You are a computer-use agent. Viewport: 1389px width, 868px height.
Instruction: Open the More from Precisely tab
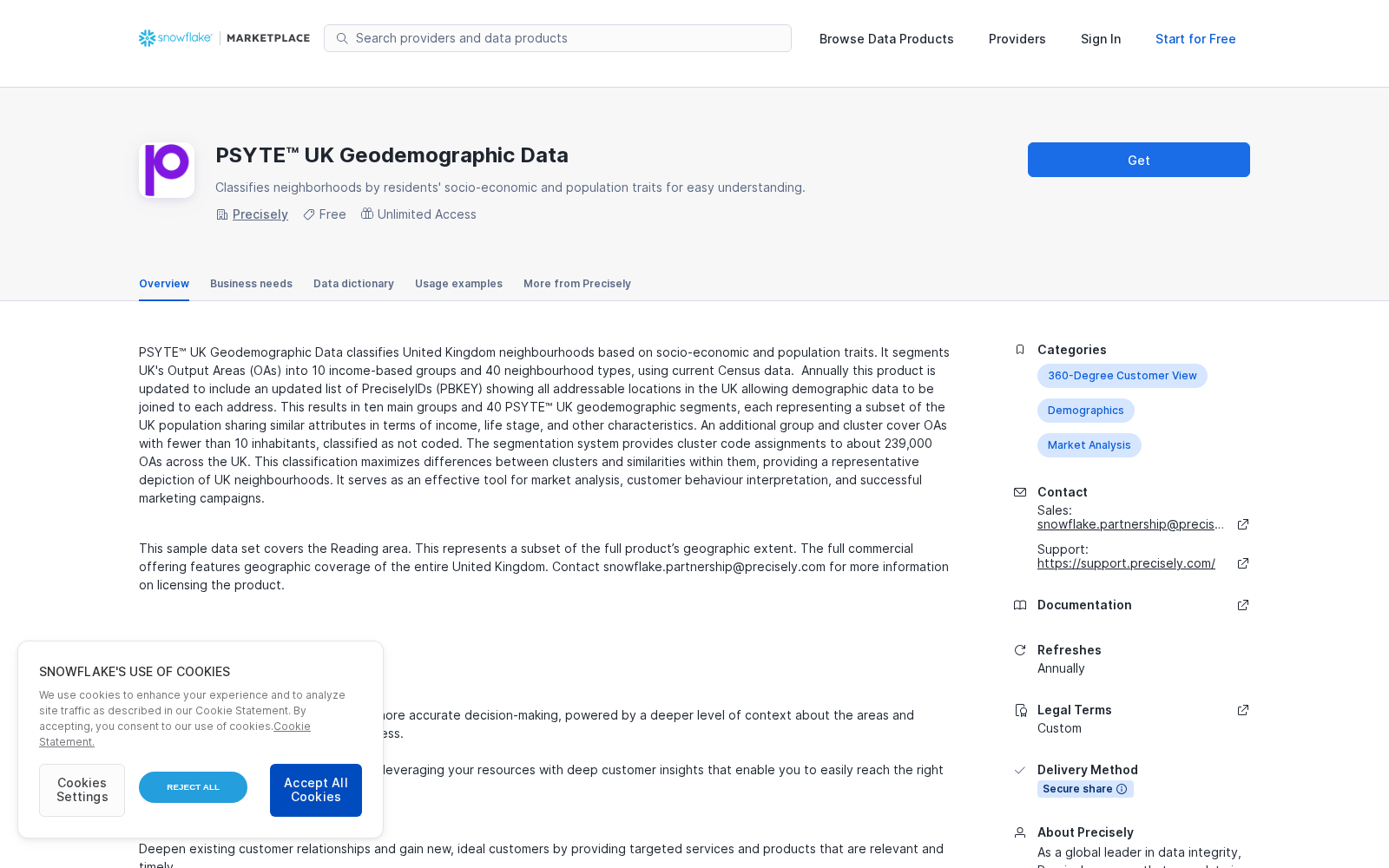point(577,284)
